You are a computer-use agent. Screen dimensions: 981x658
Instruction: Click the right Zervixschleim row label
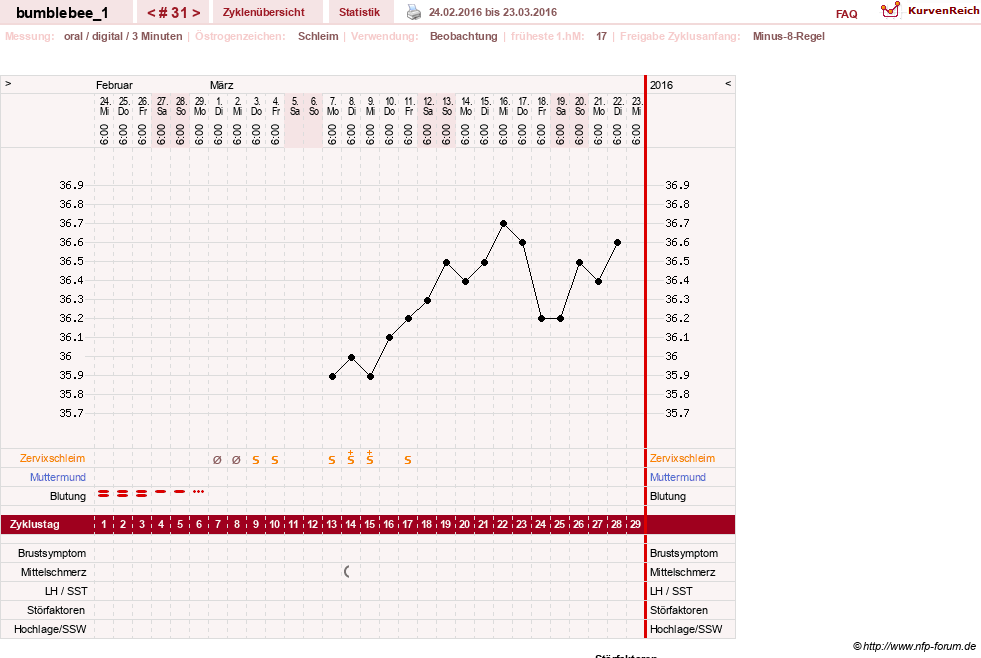pos(682,458)
